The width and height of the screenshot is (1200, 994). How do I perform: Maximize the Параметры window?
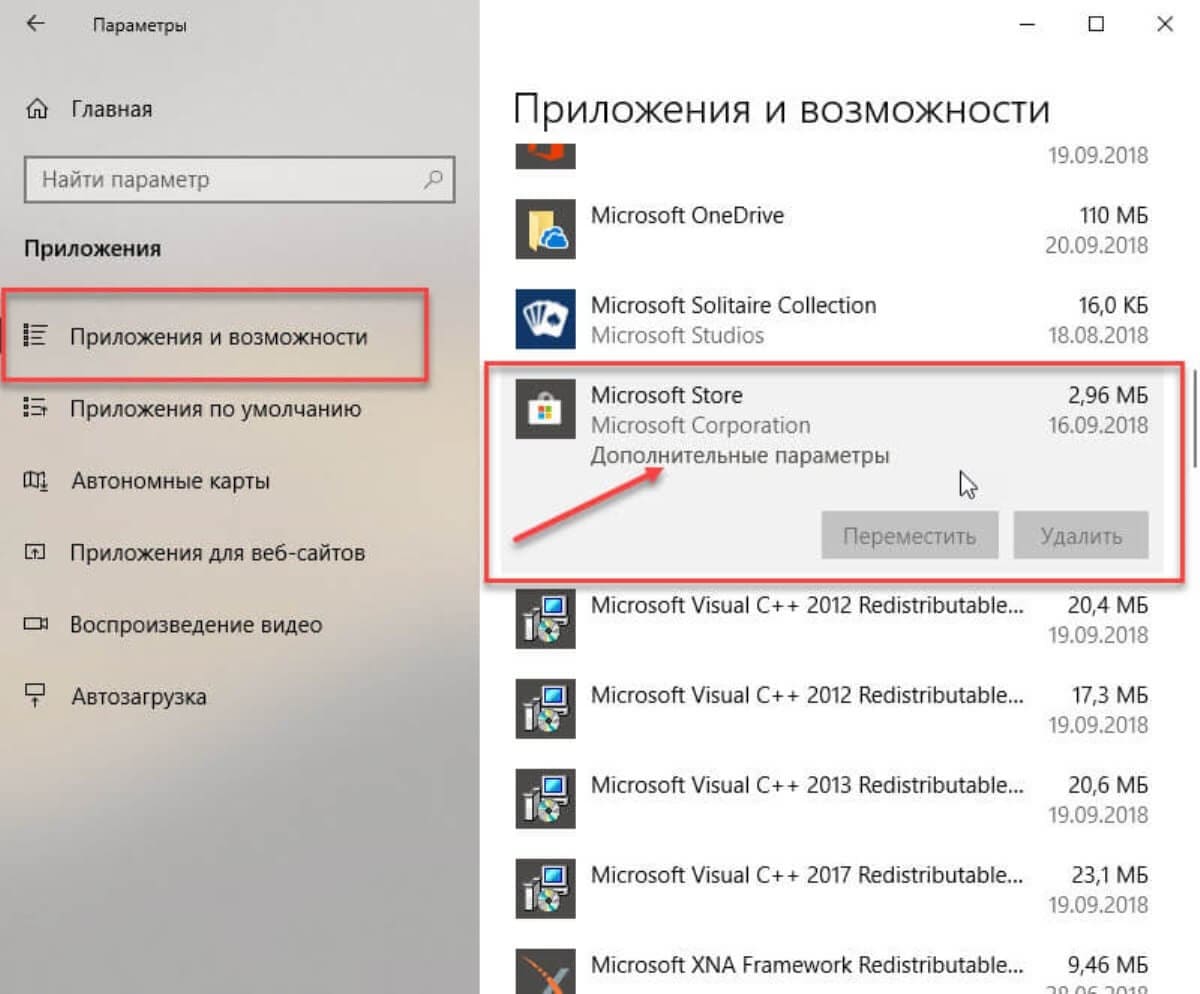[1097, 24]
